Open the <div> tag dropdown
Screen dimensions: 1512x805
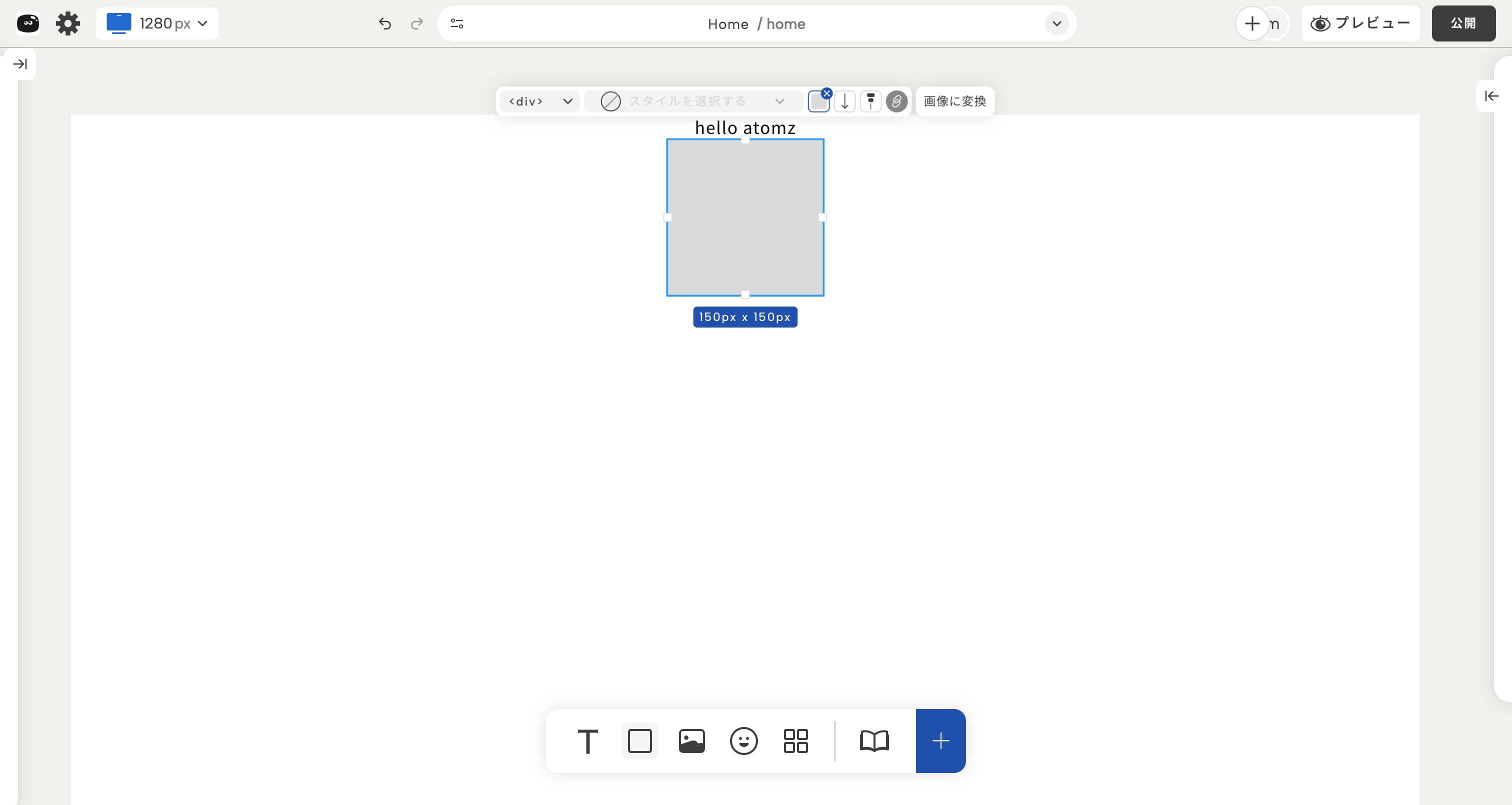tap(539, 101)
